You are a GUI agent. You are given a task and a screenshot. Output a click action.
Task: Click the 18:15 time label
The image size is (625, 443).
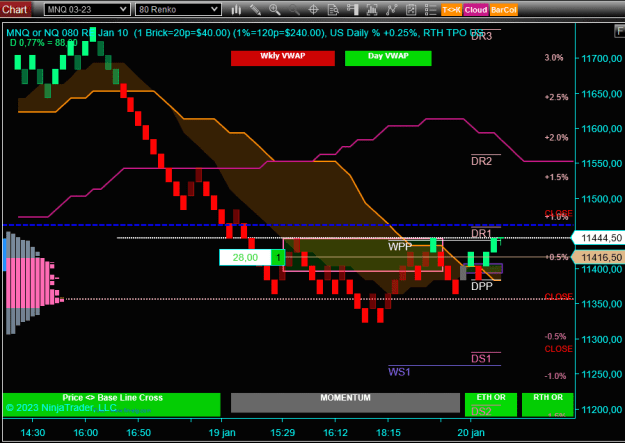pos(389,433)
